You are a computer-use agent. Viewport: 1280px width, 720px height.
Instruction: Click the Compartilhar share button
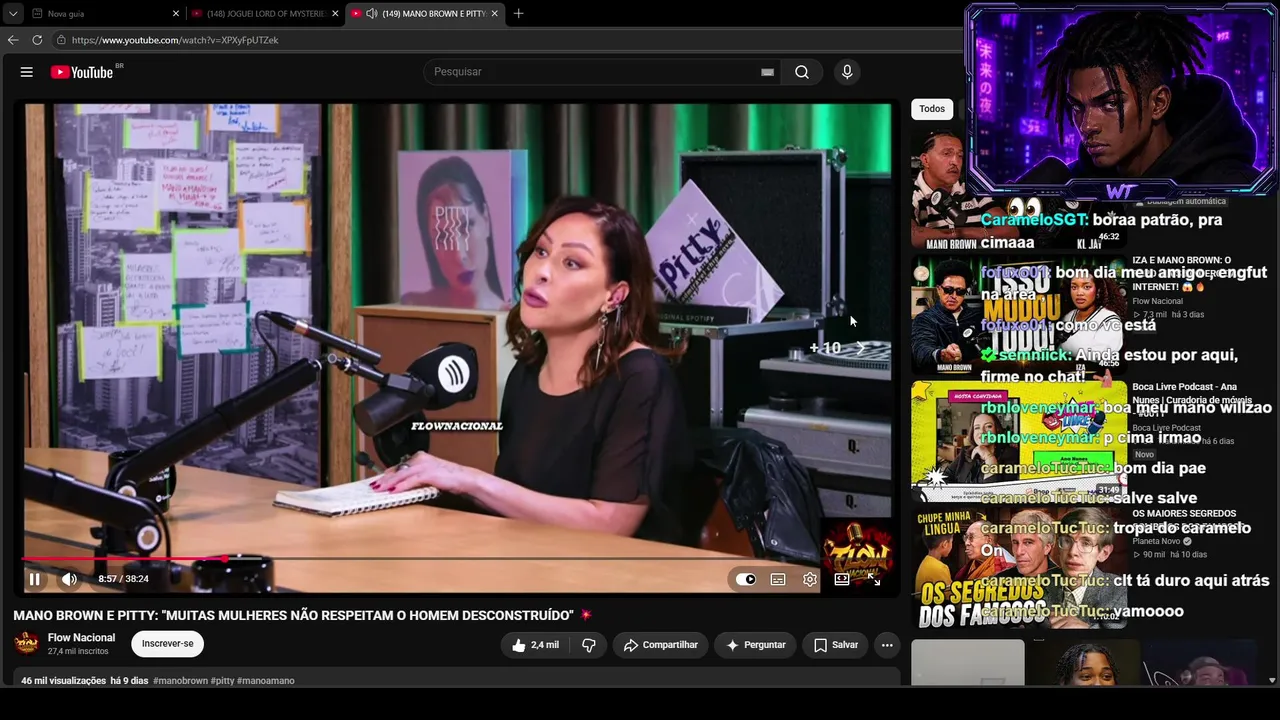pos(661,645)
